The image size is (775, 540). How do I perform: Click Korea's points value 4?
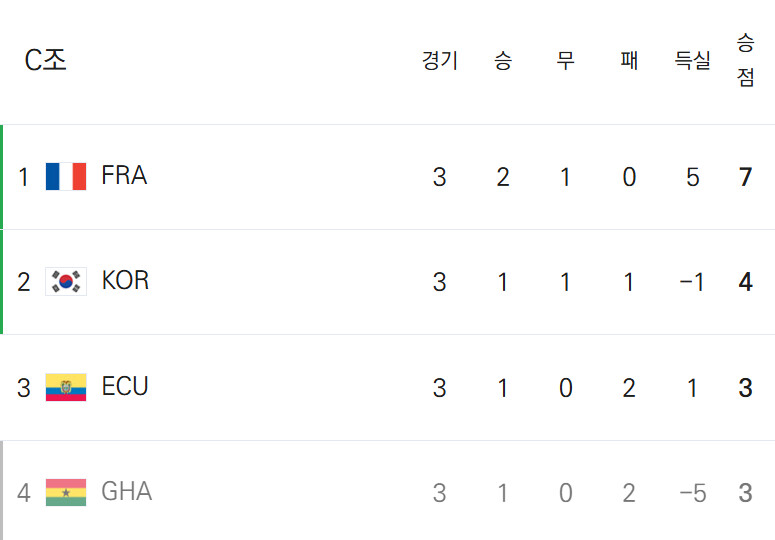coord(745,282)
